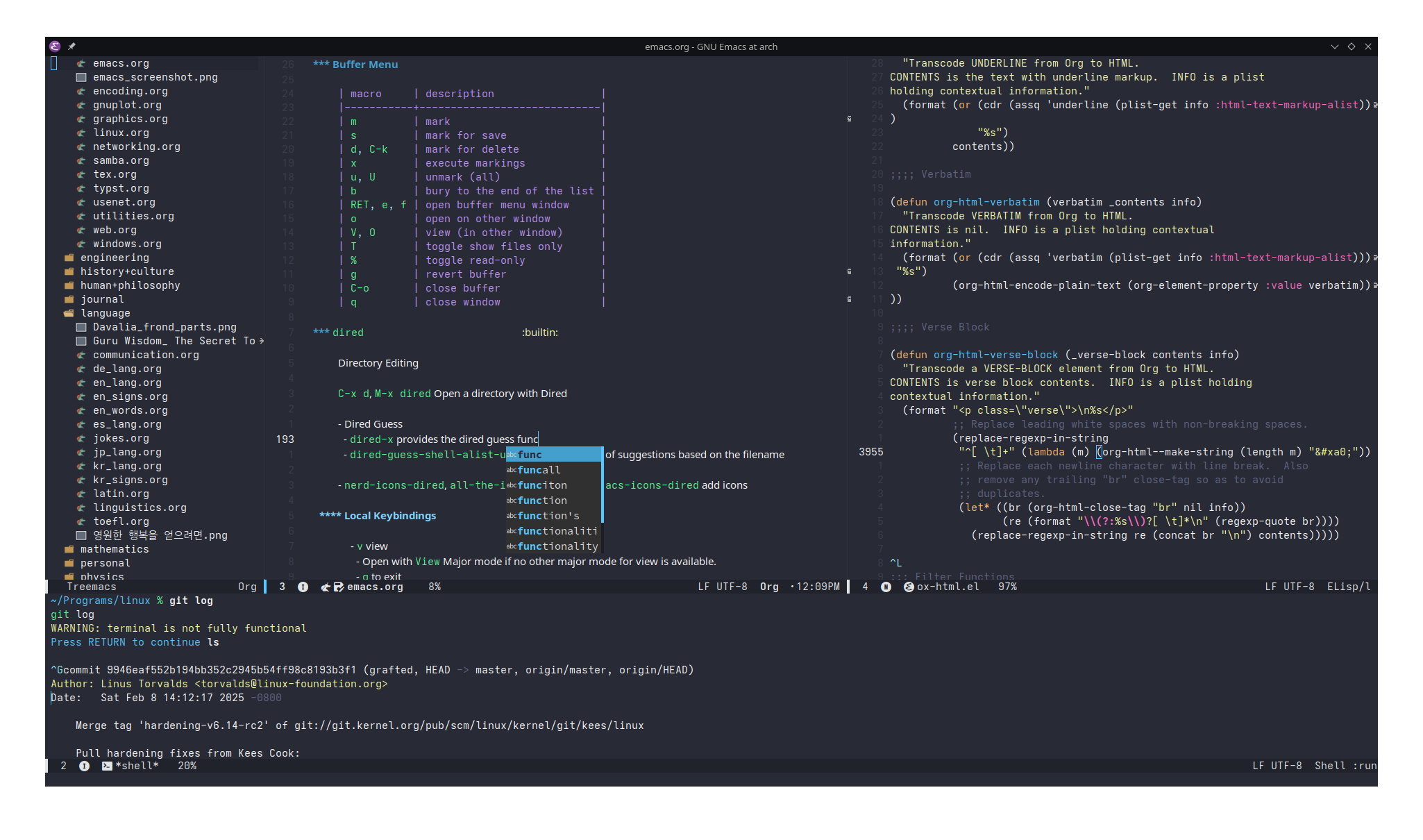Click the commit hash in shell output
1423x840 pixels.
point(231,670)
